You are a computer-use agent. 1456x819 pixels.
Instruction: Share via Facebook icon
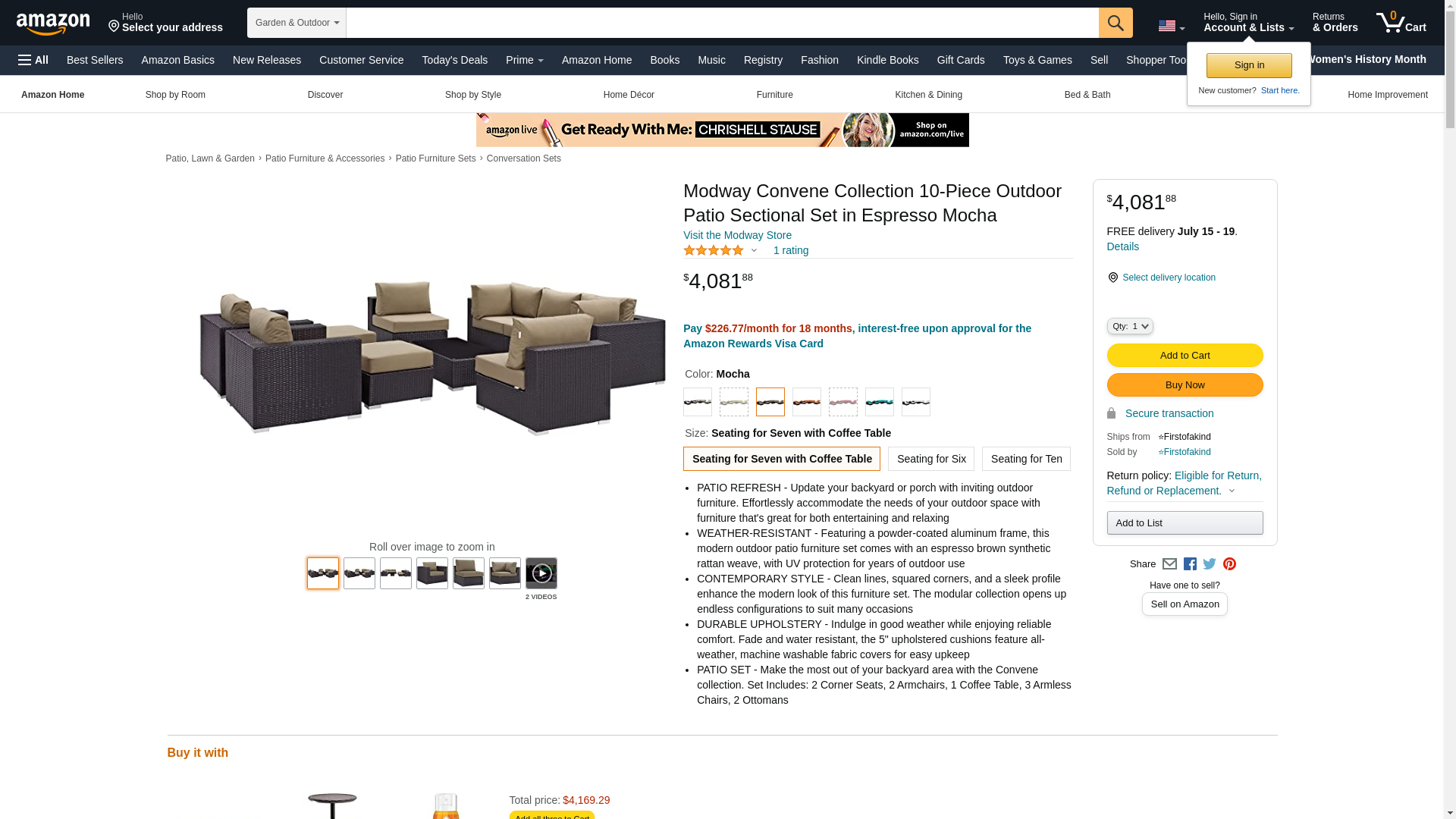coord(1190,564)
